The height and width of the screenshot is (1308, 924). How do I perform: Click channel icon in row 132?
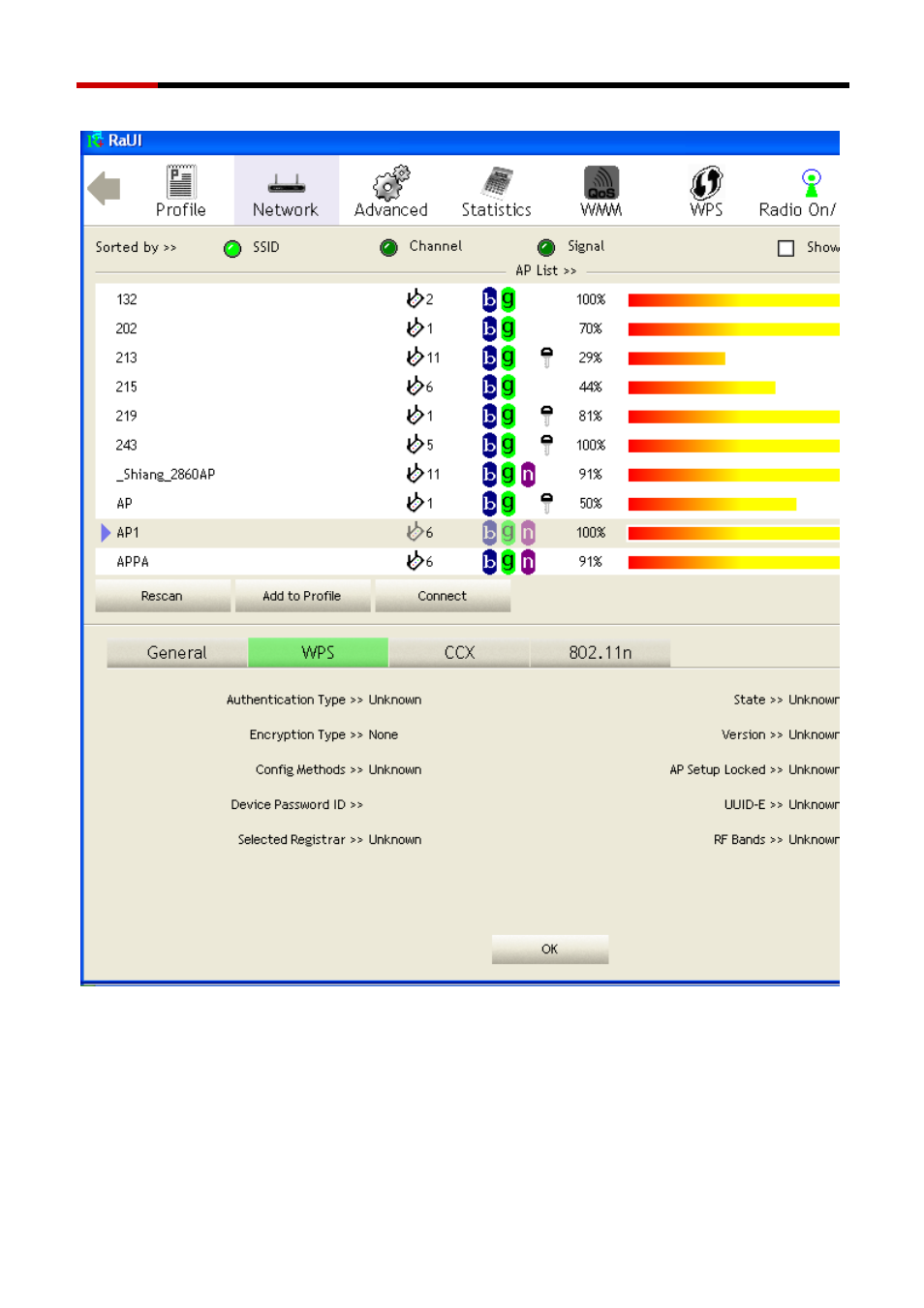[x=415, y=299]
